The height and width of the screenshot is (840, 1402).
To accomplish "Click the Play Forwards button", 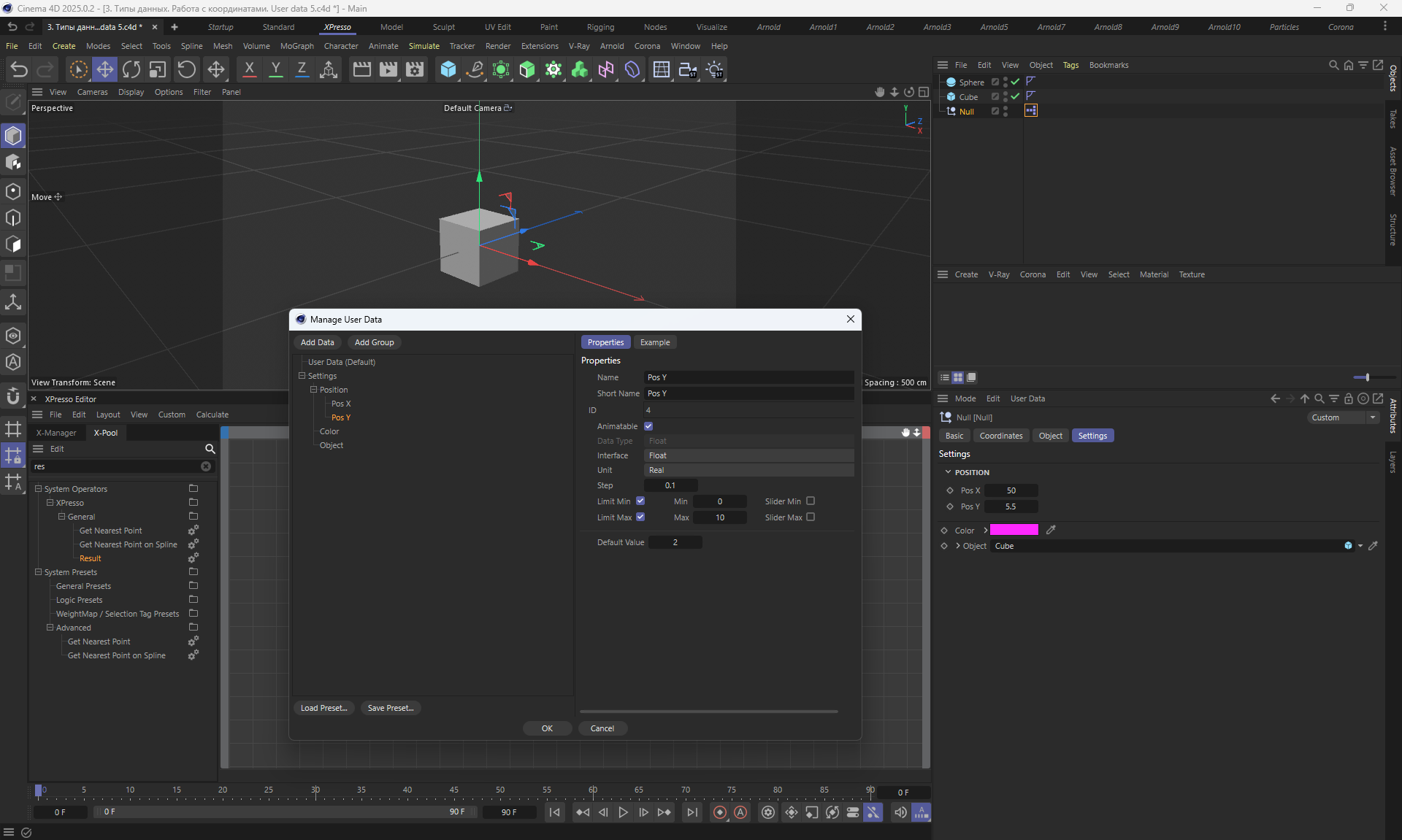I will [623, 812].
